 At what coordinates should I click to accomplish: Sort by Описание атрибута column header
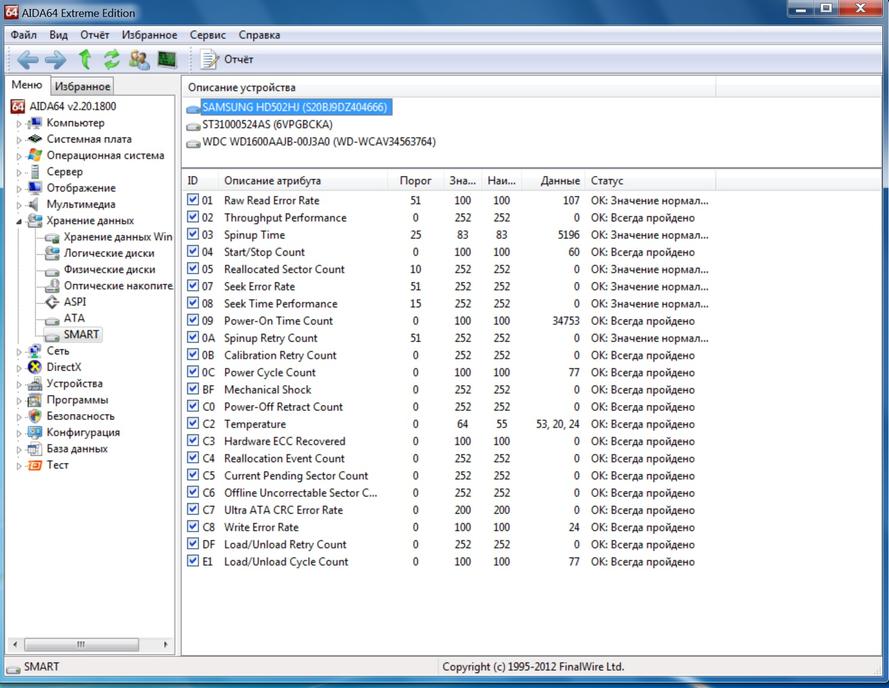(x=303, y=180)
